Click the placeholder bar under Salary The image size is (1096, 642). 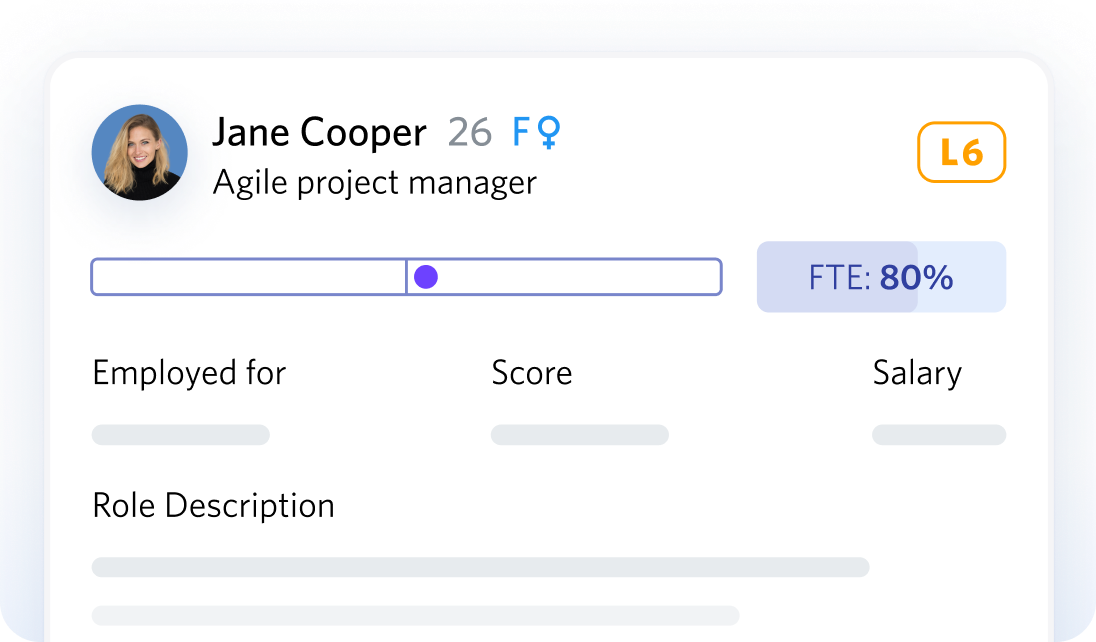click(x=939, y=434)
